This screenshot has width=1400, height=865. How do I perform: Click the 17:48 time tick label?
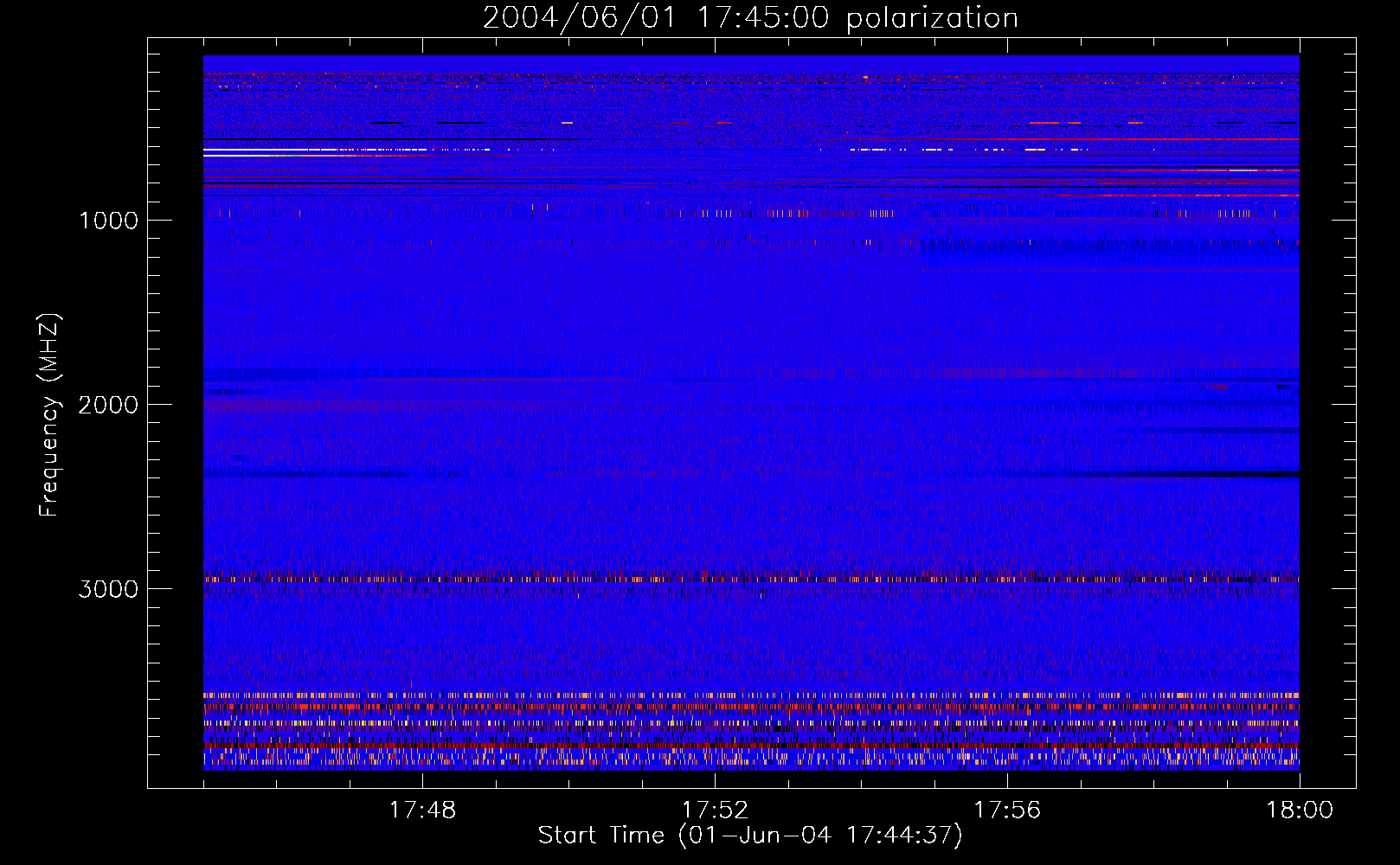tap(422, 811)
